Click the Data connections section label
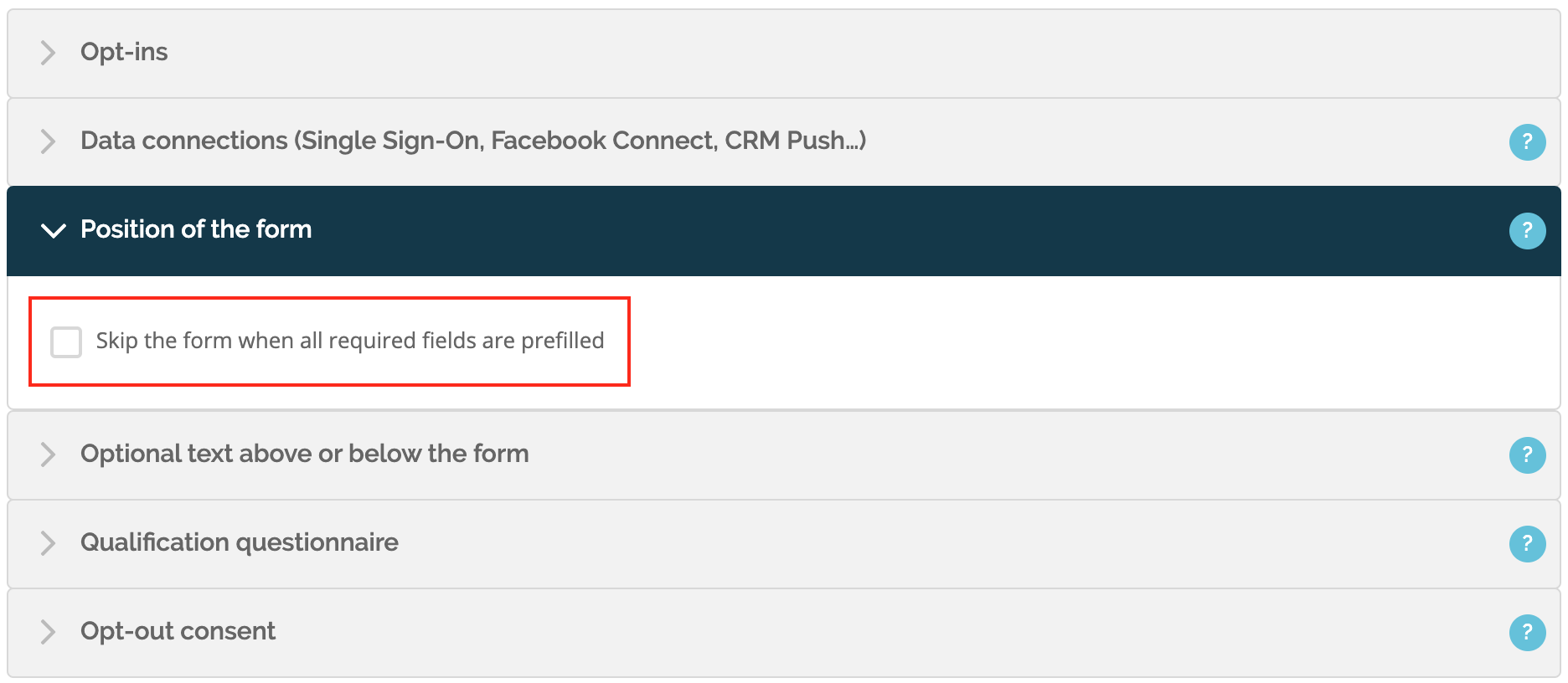This screenshot has height=683, width=1568. (473, 141)
